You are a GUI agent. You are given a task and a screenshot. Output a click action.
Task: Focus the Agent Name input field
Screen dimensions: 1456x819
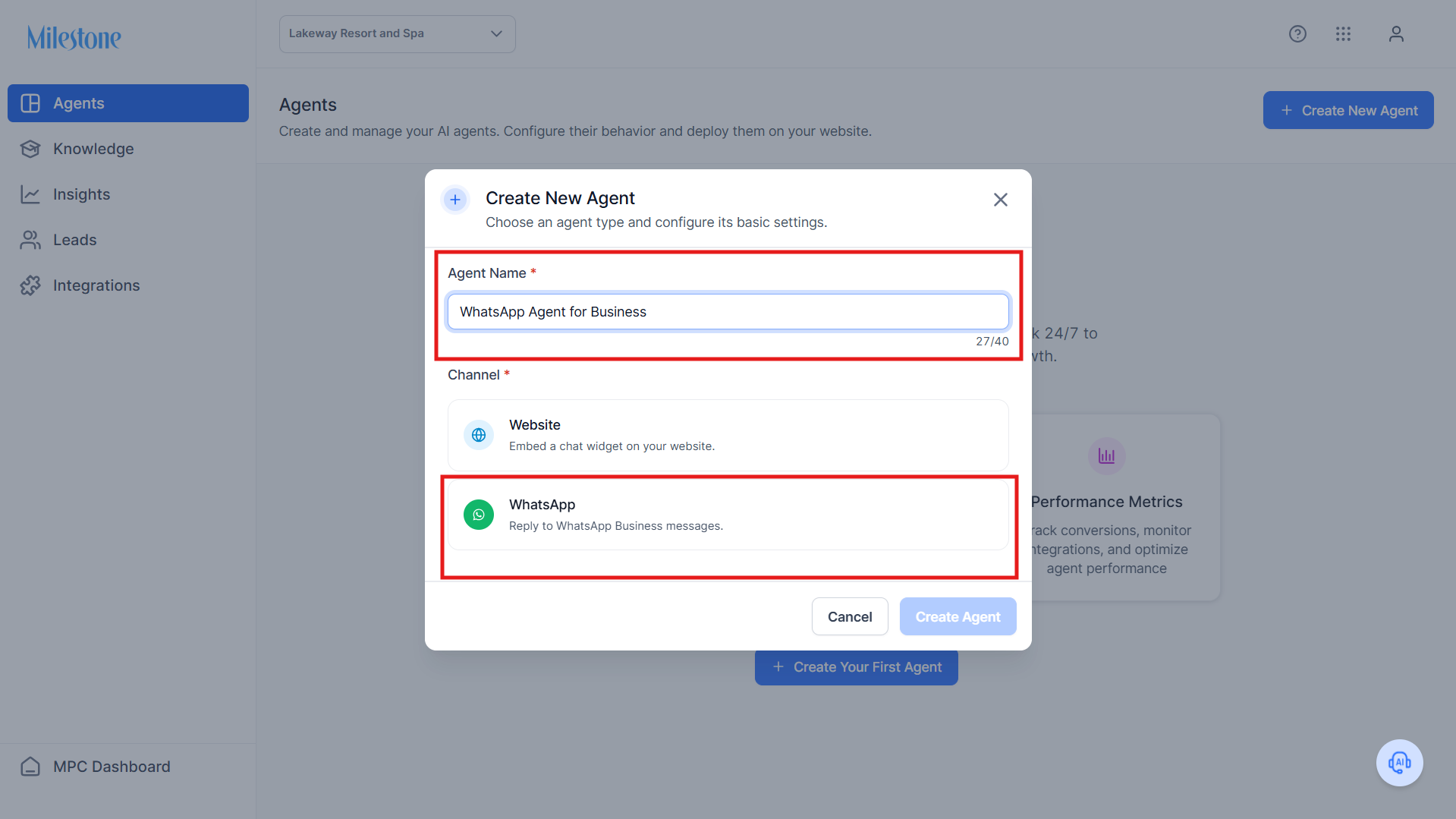point(728,312)
